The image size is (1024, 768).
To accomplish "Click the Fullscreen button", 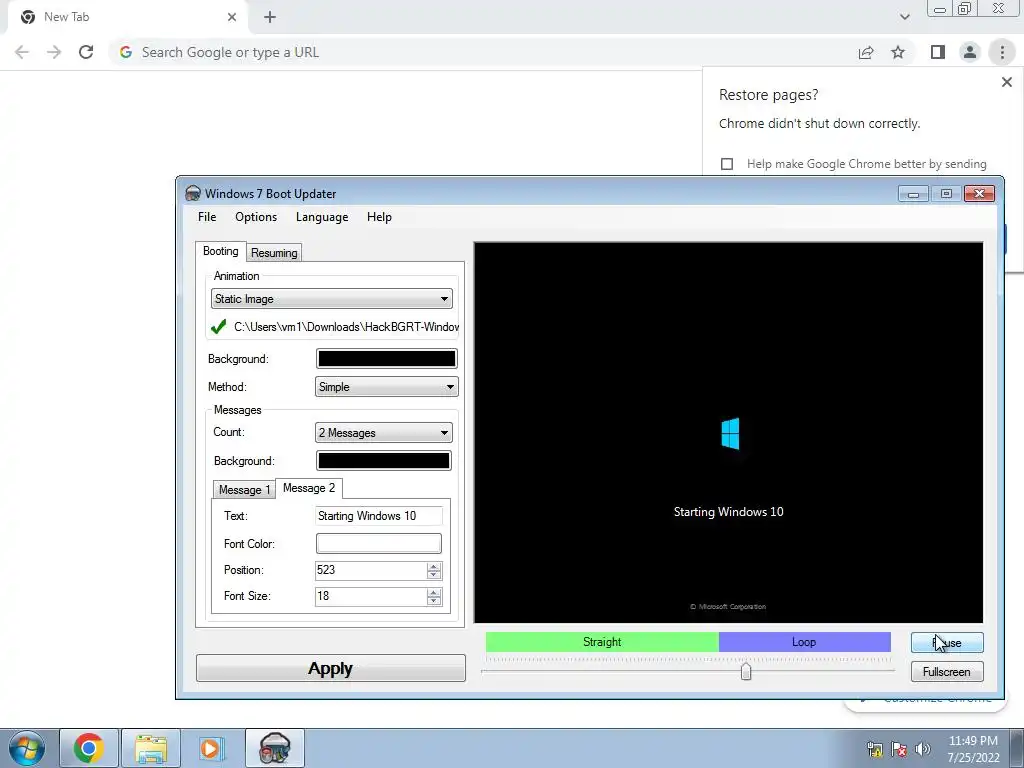I will 947,672.
